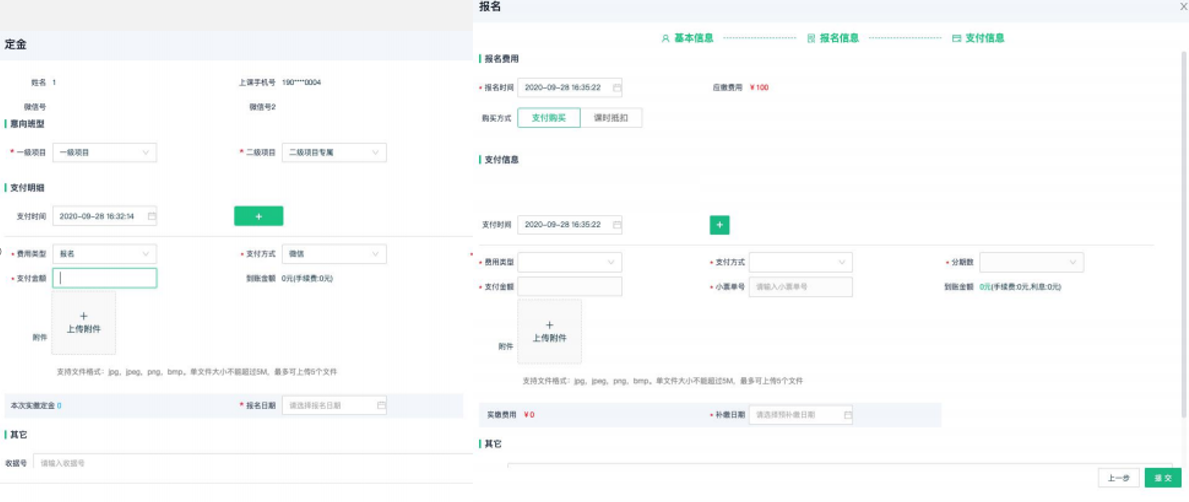The width and height of the screenshot is (1189, 502).
Task: Expand the 分期数 dropdown
Action: tap(1031, 262)
